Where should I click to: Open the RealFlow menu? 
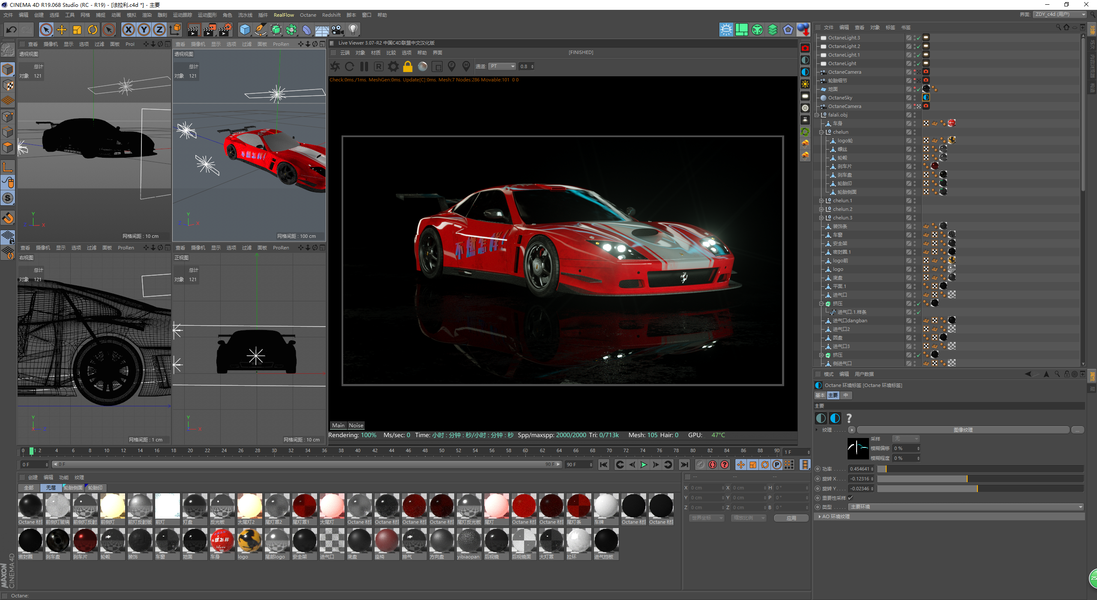click(284, 15)
